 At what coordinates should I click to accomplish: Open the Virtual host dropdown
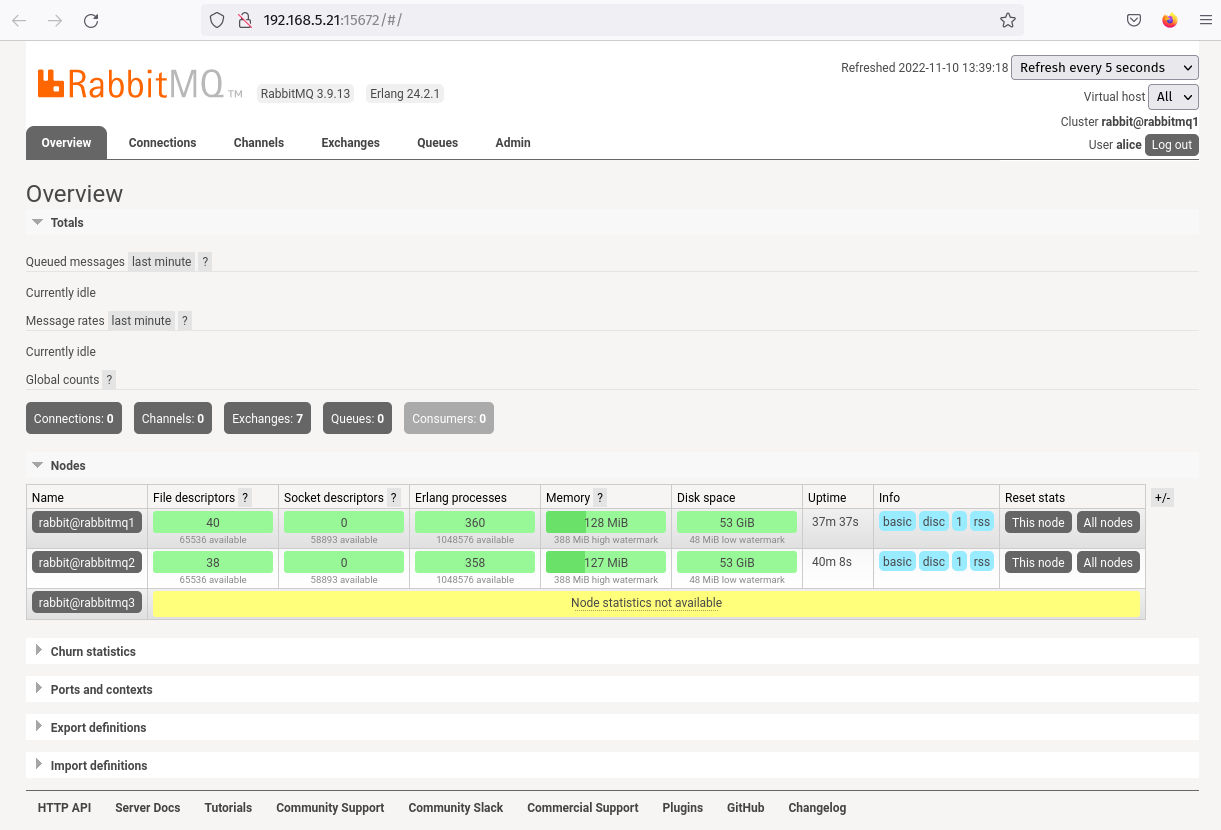pyautogui.click(x=1173, y=97)
